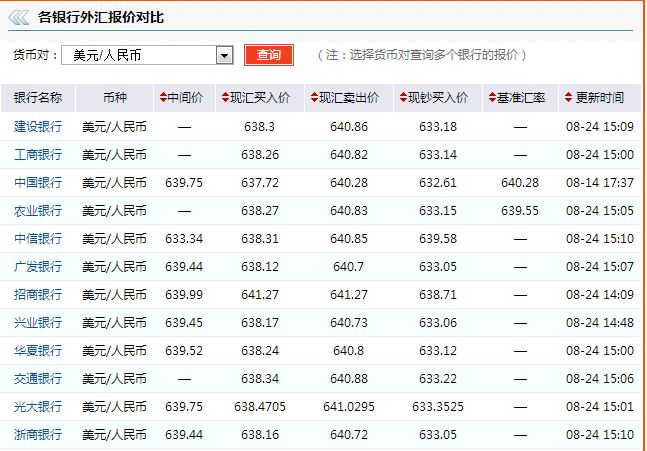Screen dimensions: 647x451
Task: Open the 交通银行 link
Action: [x=38, y=379]
